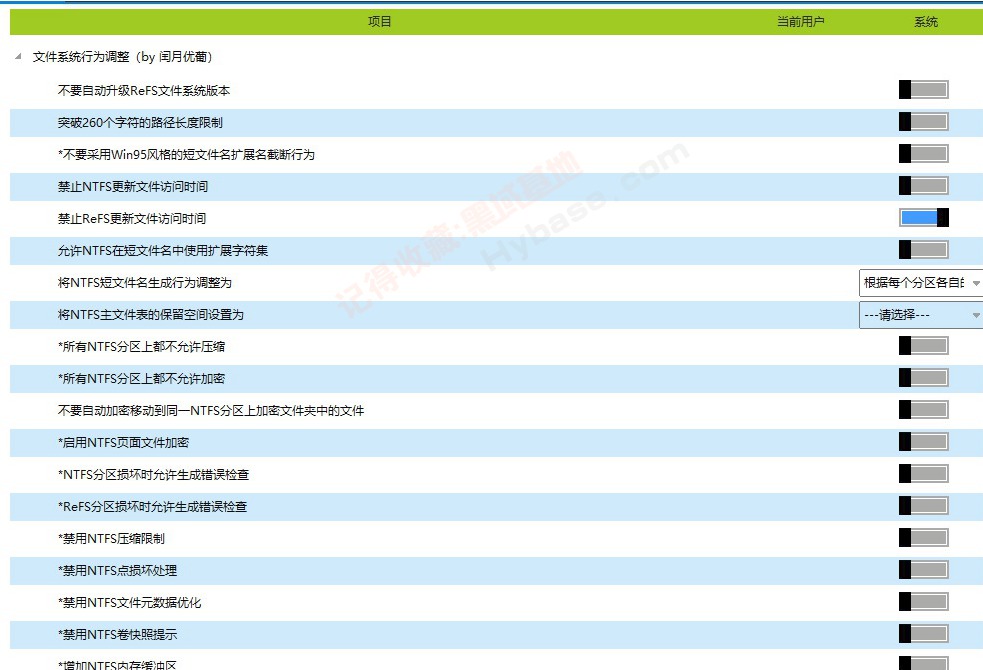Select row text 突破260个字符的路径长度限制
The height and width of the screenshot is (670, 983).
point(140,123)
